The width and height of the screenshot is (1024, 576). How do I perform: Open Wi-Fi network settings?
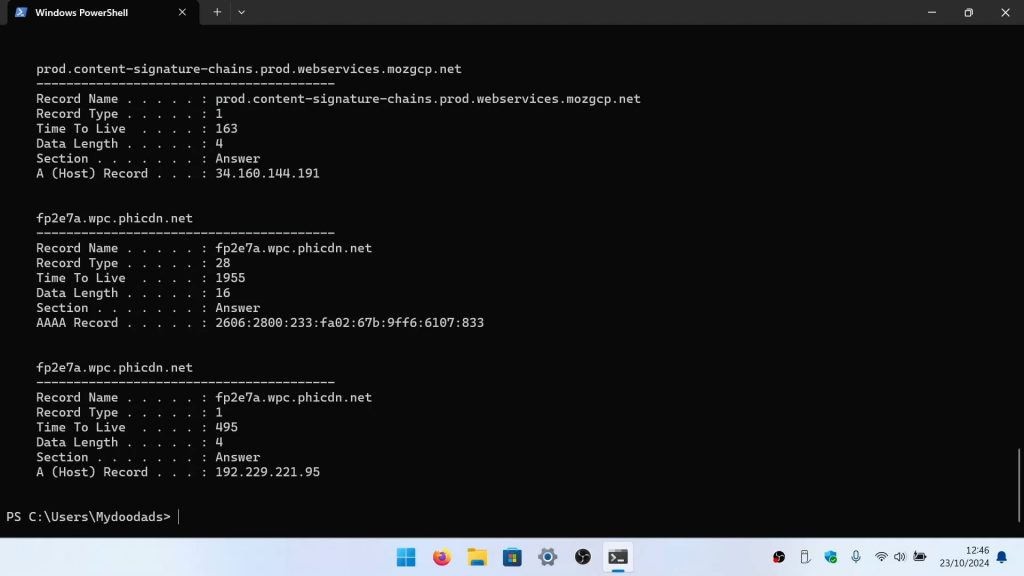coord(881,557)
